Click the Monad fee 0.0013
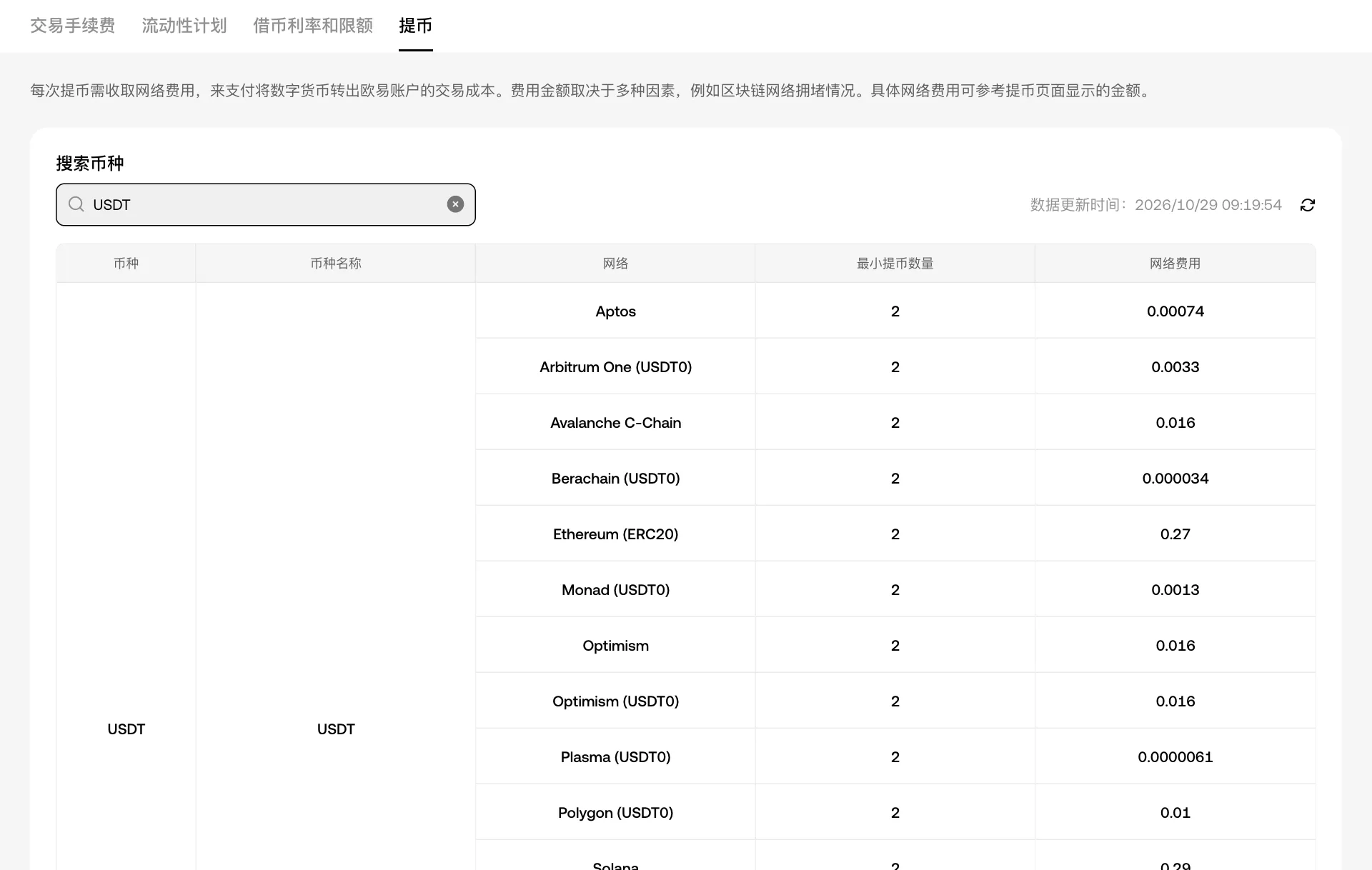 coord(1175,589)
